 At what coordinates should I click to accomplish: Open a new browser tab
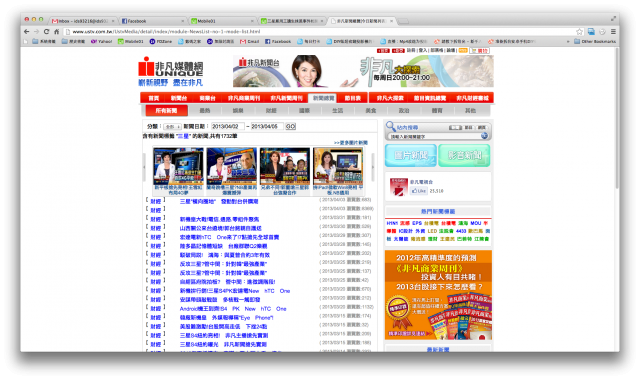(402, 21)
